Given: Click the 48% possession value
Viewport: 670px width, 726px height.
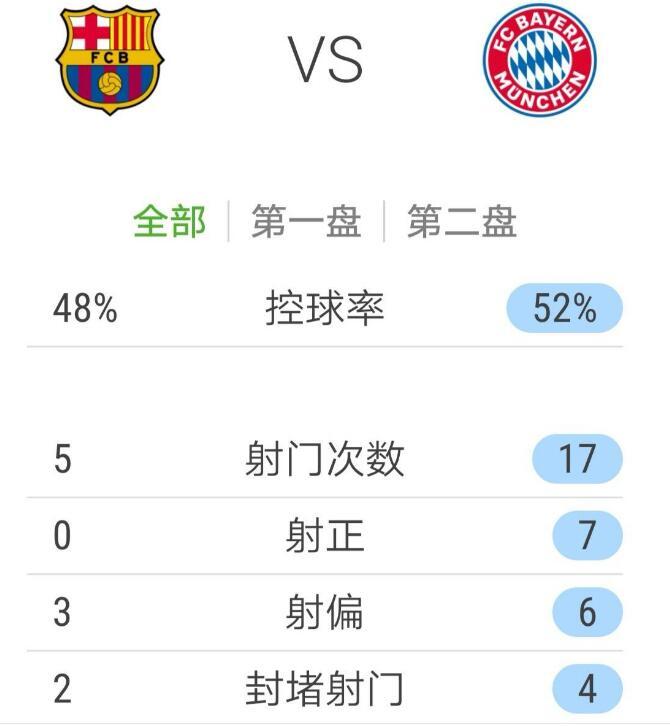Looking at the screenshot, I should pos(85,309).
